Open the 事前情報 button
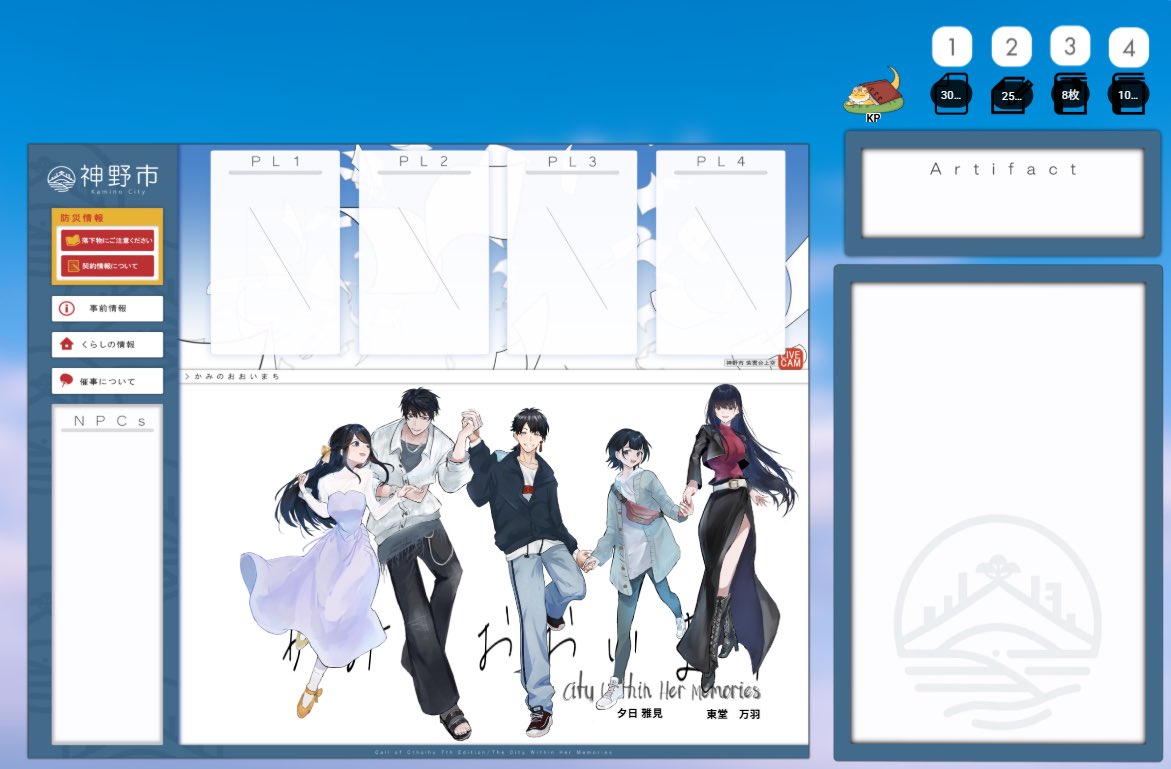 click(x=108, y=308)
